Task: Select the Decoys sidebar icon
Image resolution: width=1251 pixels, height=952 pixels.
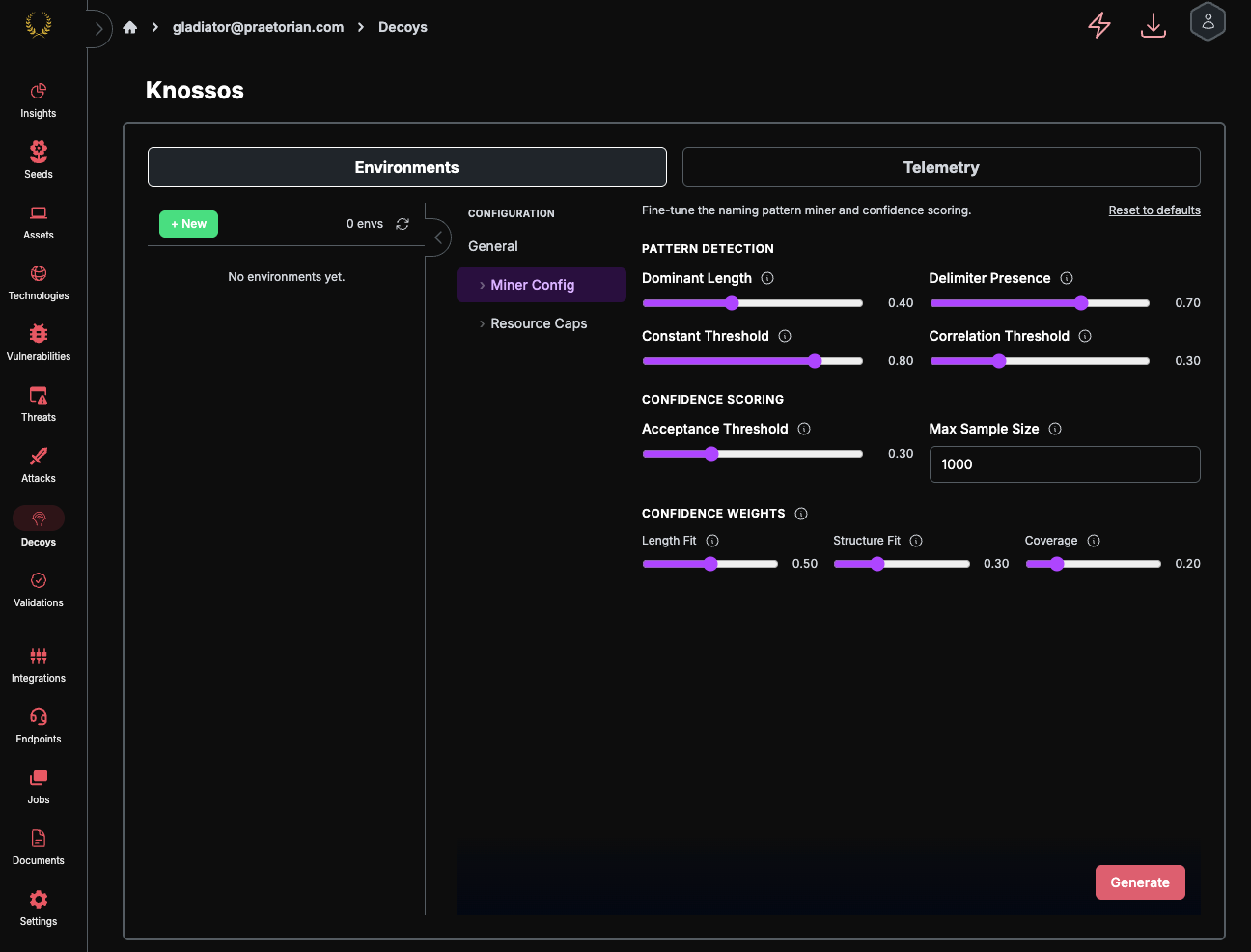Action: 39,518
